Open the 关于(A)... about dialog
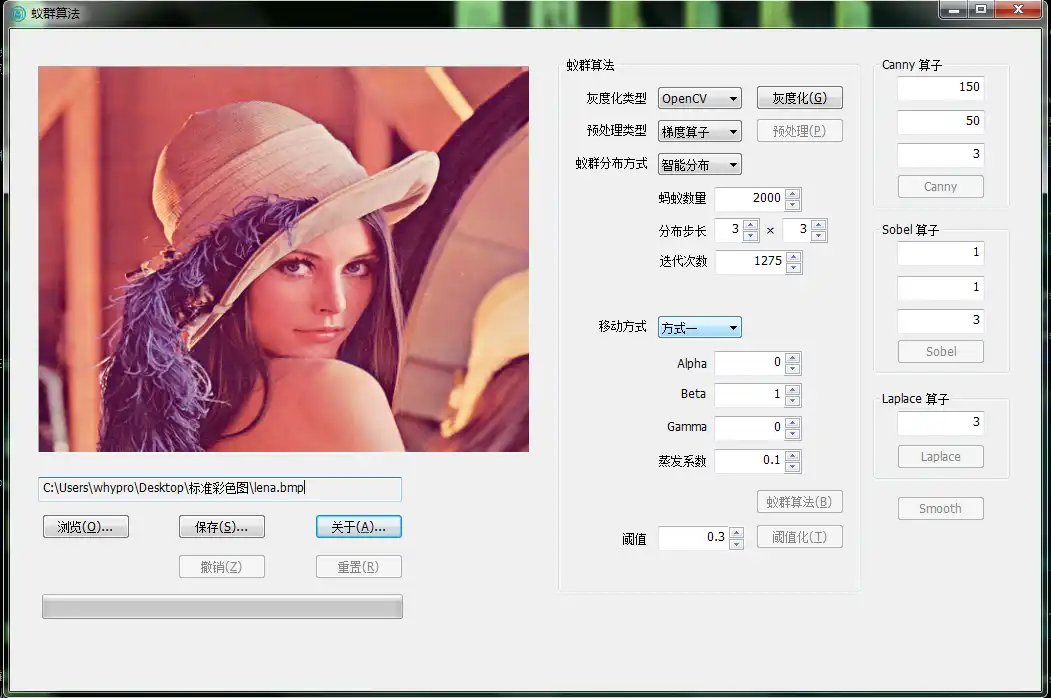 [358, 526]
